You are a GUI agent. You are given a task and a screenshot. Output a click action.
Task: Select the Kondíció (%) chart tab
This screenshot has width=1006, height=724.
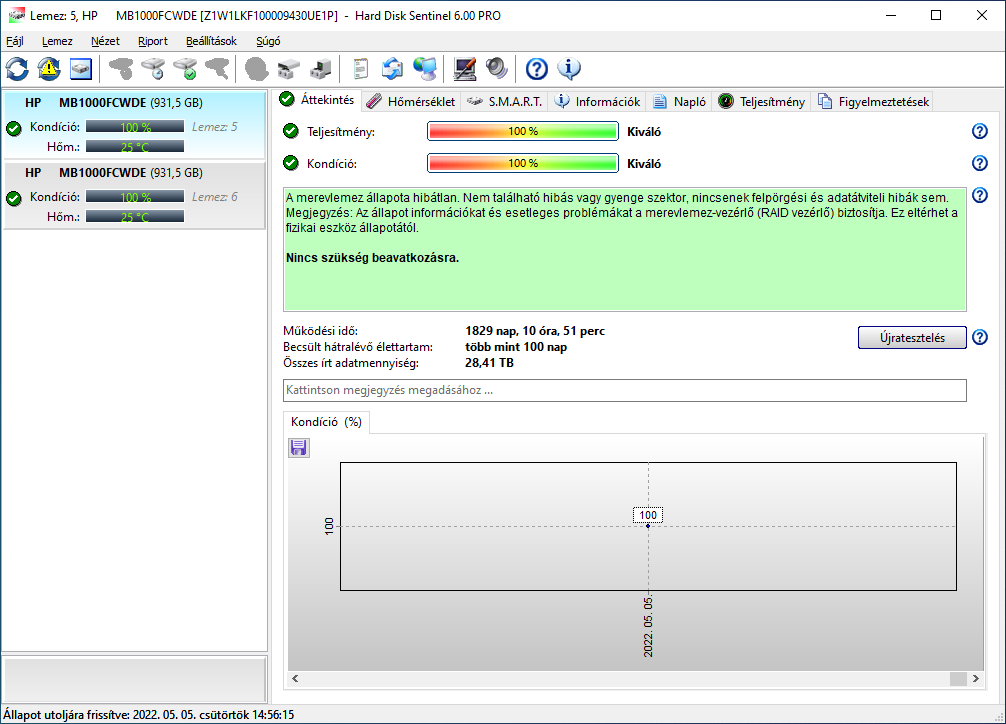click(x=326, y=422)
